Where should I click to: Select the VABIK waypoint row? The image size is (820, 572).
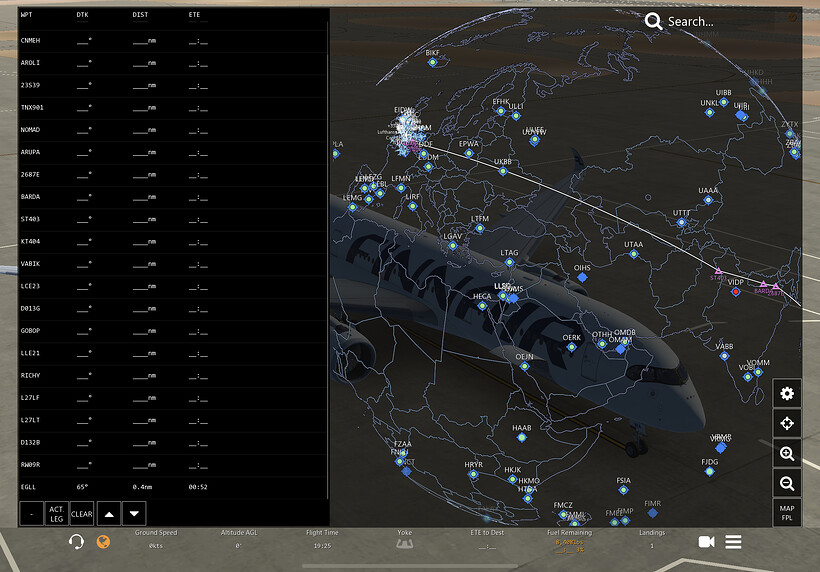pyautogui.click(x=173, y=264)
